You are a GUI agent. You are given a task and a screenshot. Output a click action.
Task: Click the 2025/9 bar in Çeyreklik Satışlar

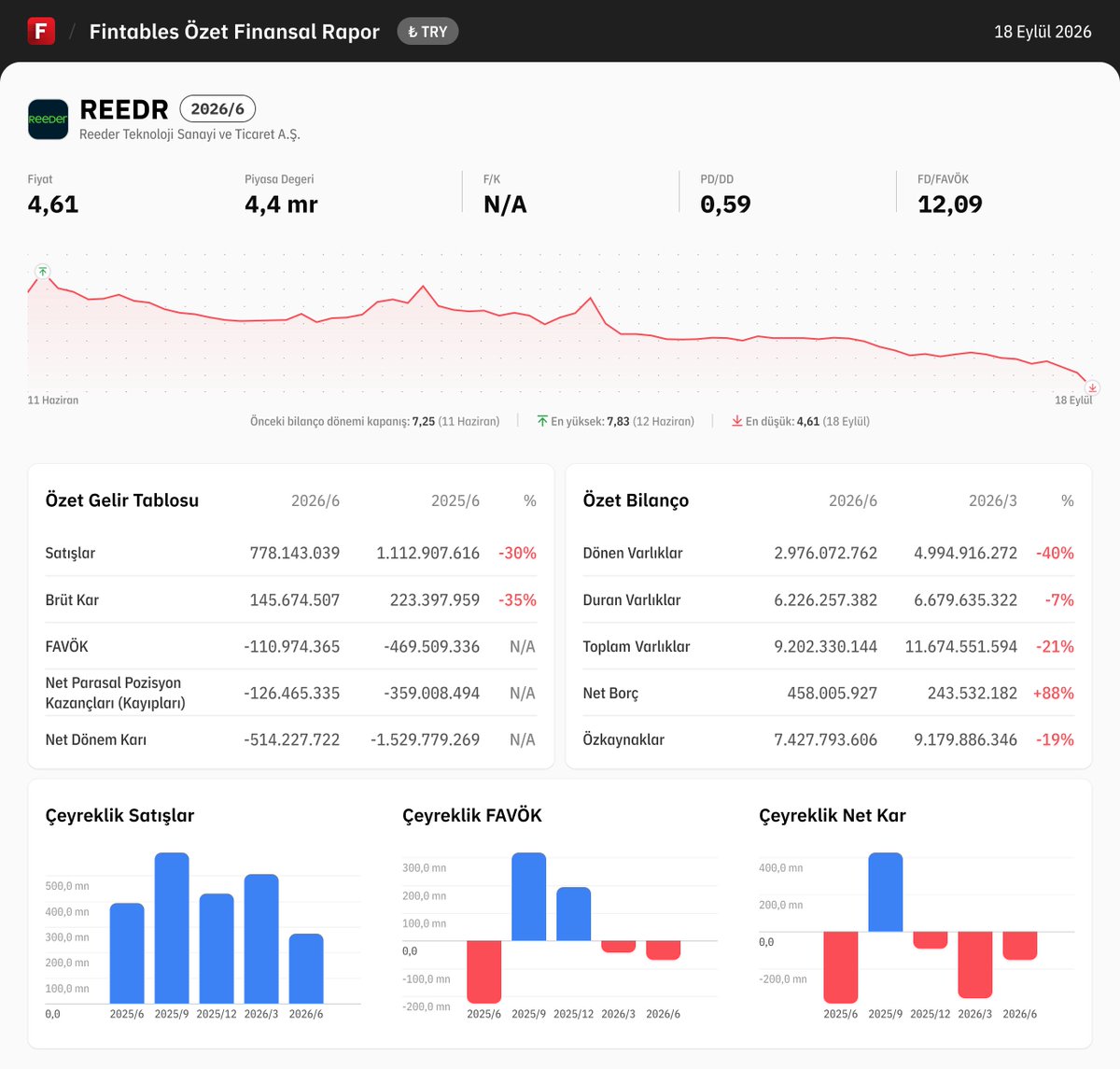pyautogui.click(x=172, y=928)
